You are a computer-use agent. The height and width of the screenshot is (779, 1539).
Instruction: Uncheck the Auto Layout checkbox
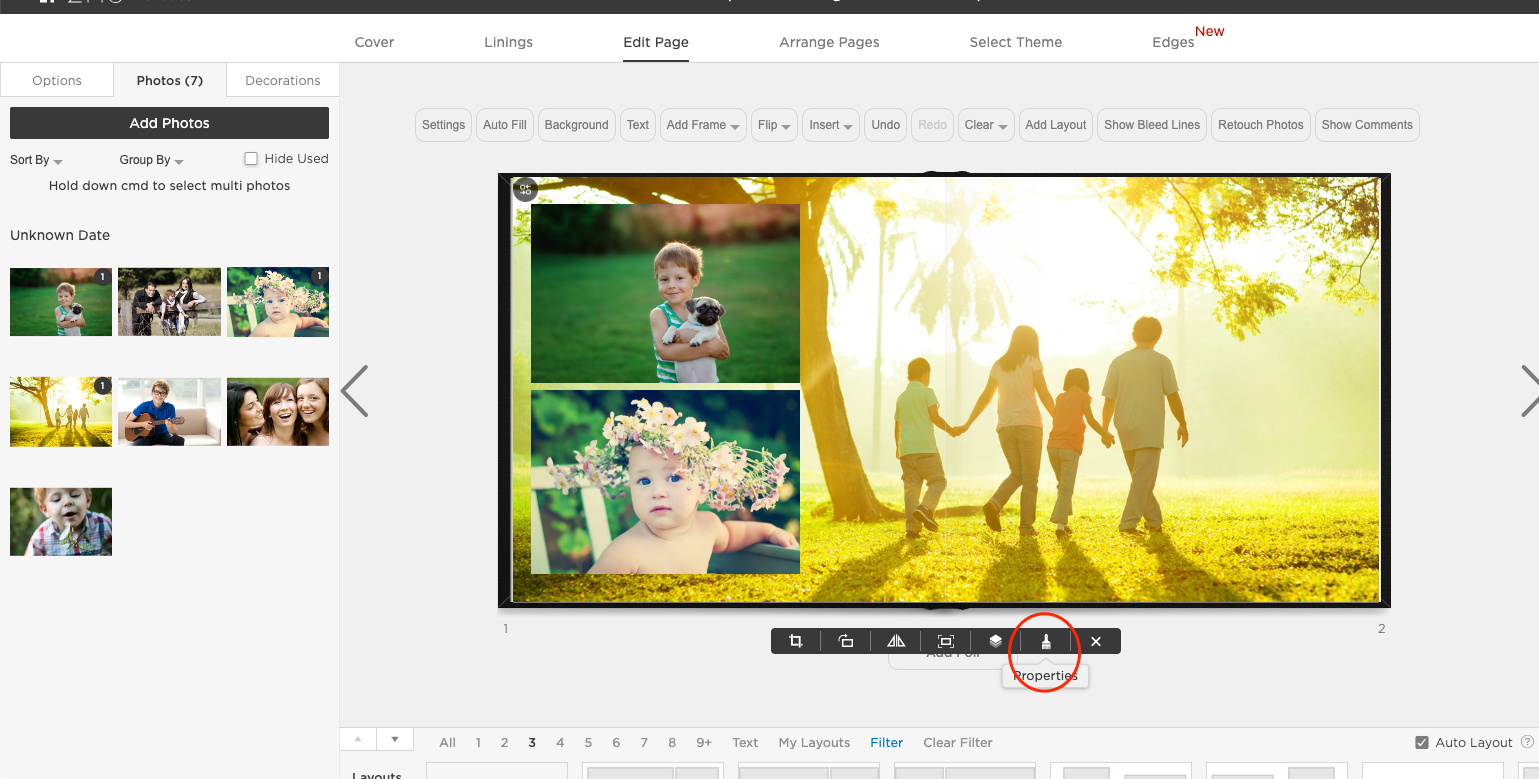[1422, 742]
